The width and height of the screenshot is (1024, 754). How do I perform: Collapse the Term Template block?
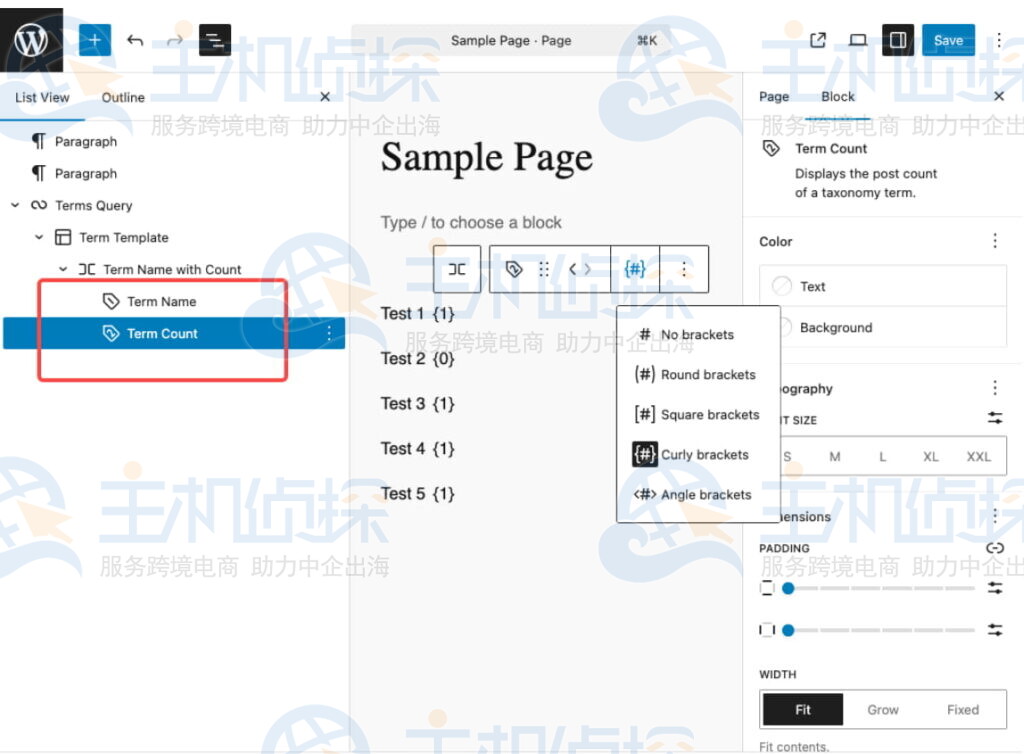pyautogui.click(x=39, y=237)
